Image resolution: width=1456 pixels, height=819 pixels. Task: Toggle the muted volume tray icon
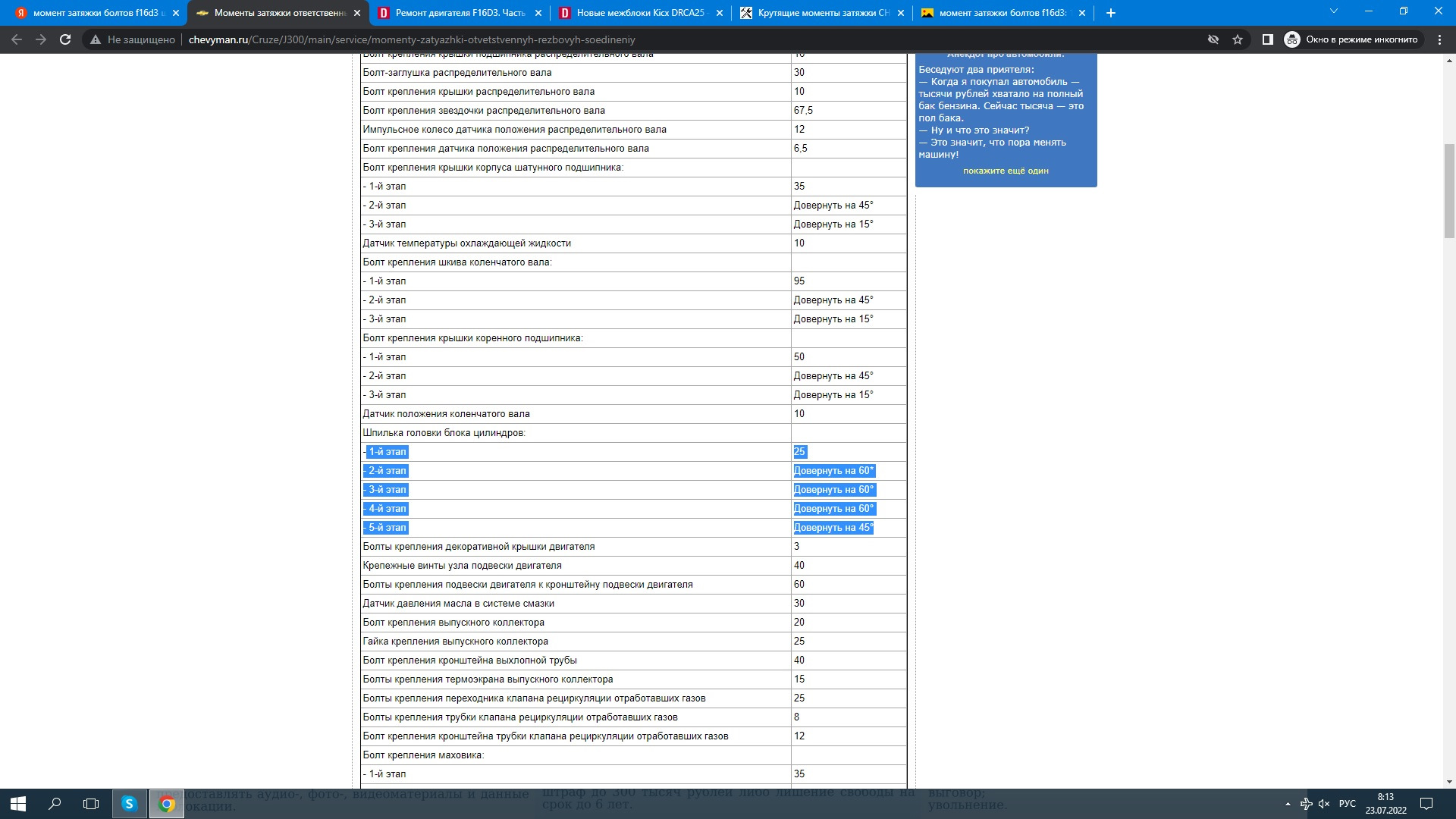(1324, 804)
